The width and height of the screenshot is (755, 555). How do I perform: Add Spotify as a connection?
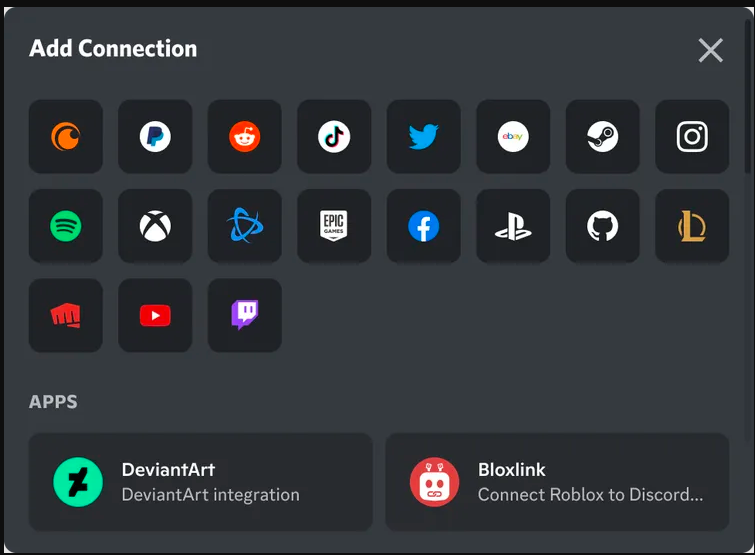coord(65,226)
